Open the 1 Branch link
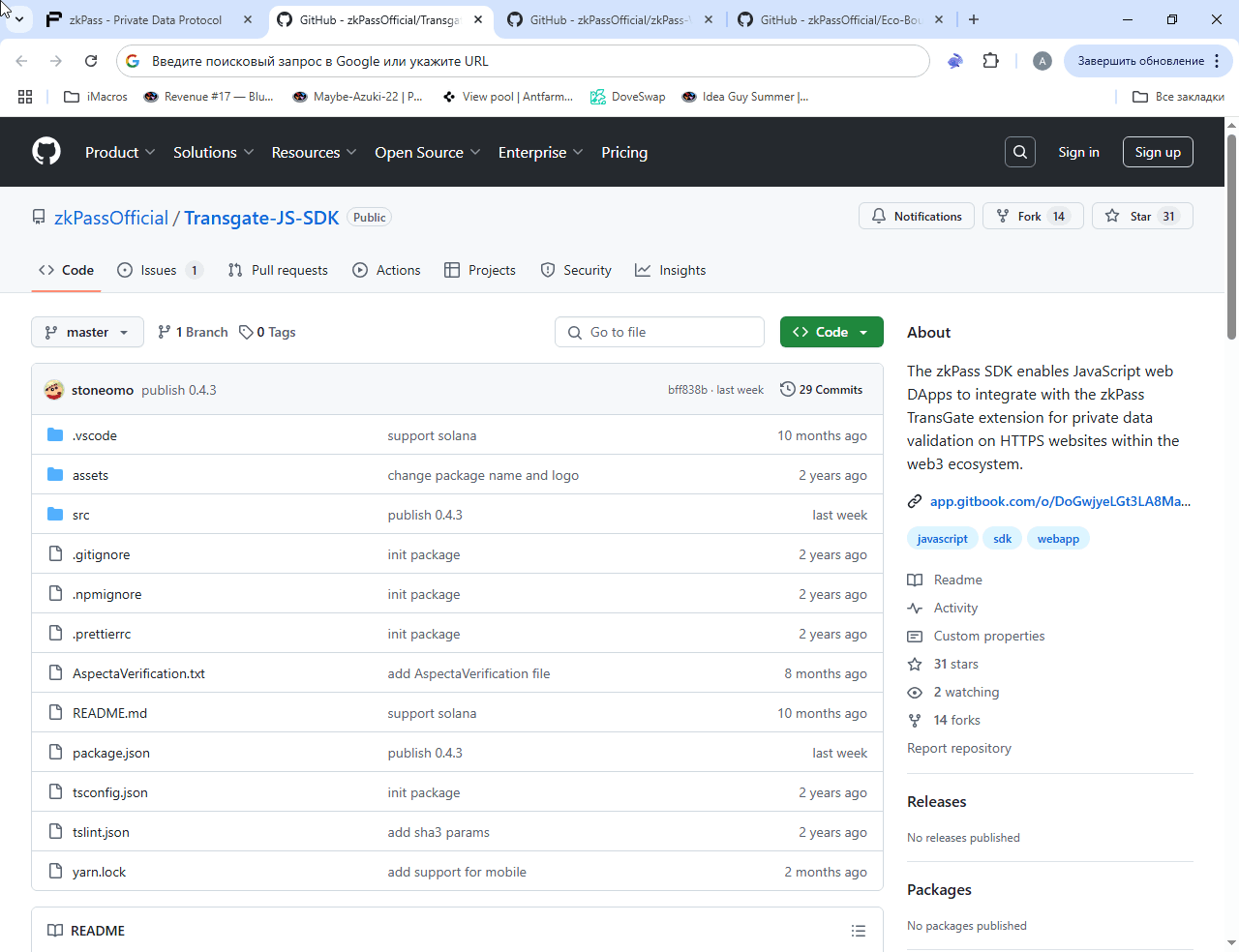 [193, 332]
